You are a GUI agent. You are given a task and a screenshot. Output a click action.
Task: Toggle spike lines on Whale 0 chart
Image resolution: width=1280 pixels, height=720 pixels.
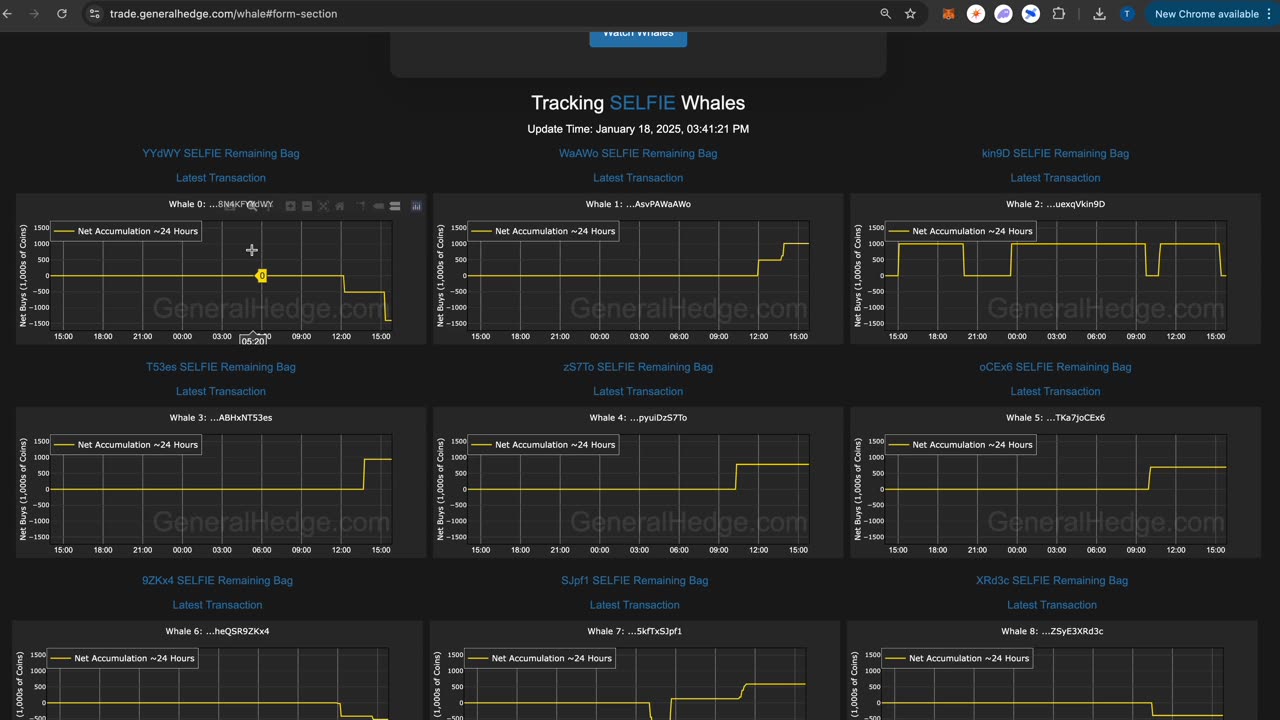tap(360, 206)
